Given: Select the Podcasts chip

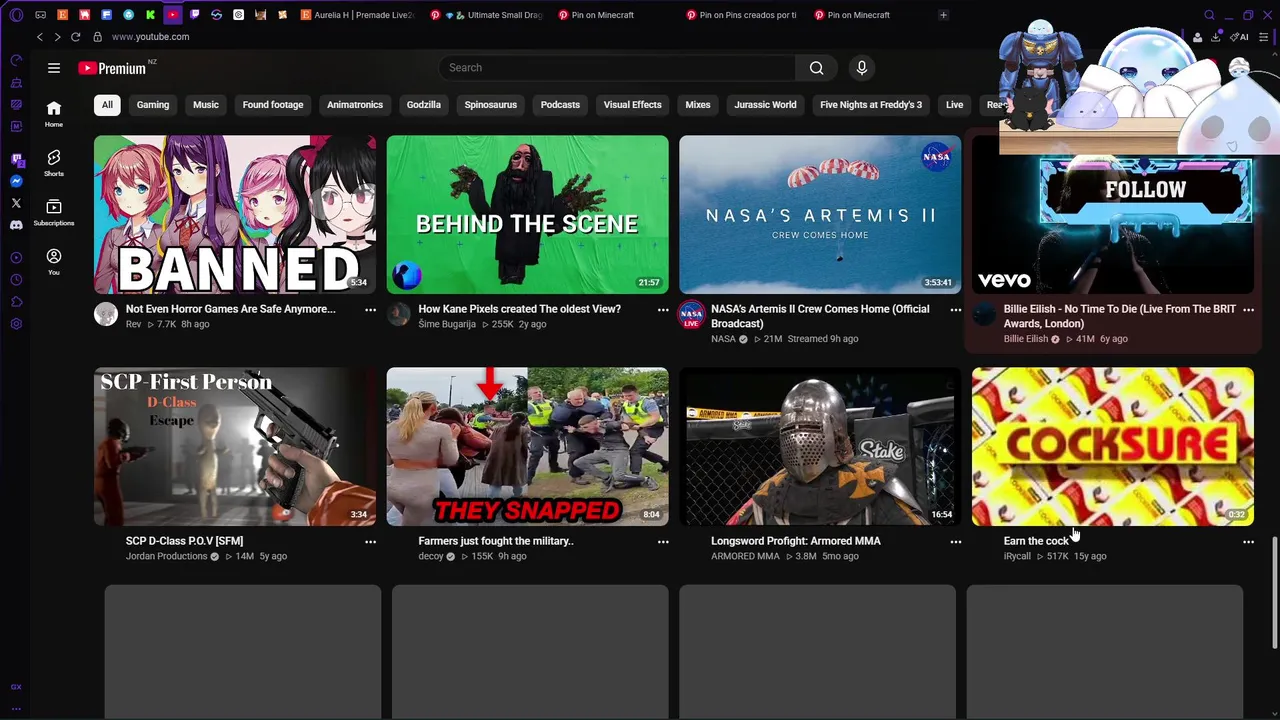Looking at the screenshot, I should coord(560,105).
